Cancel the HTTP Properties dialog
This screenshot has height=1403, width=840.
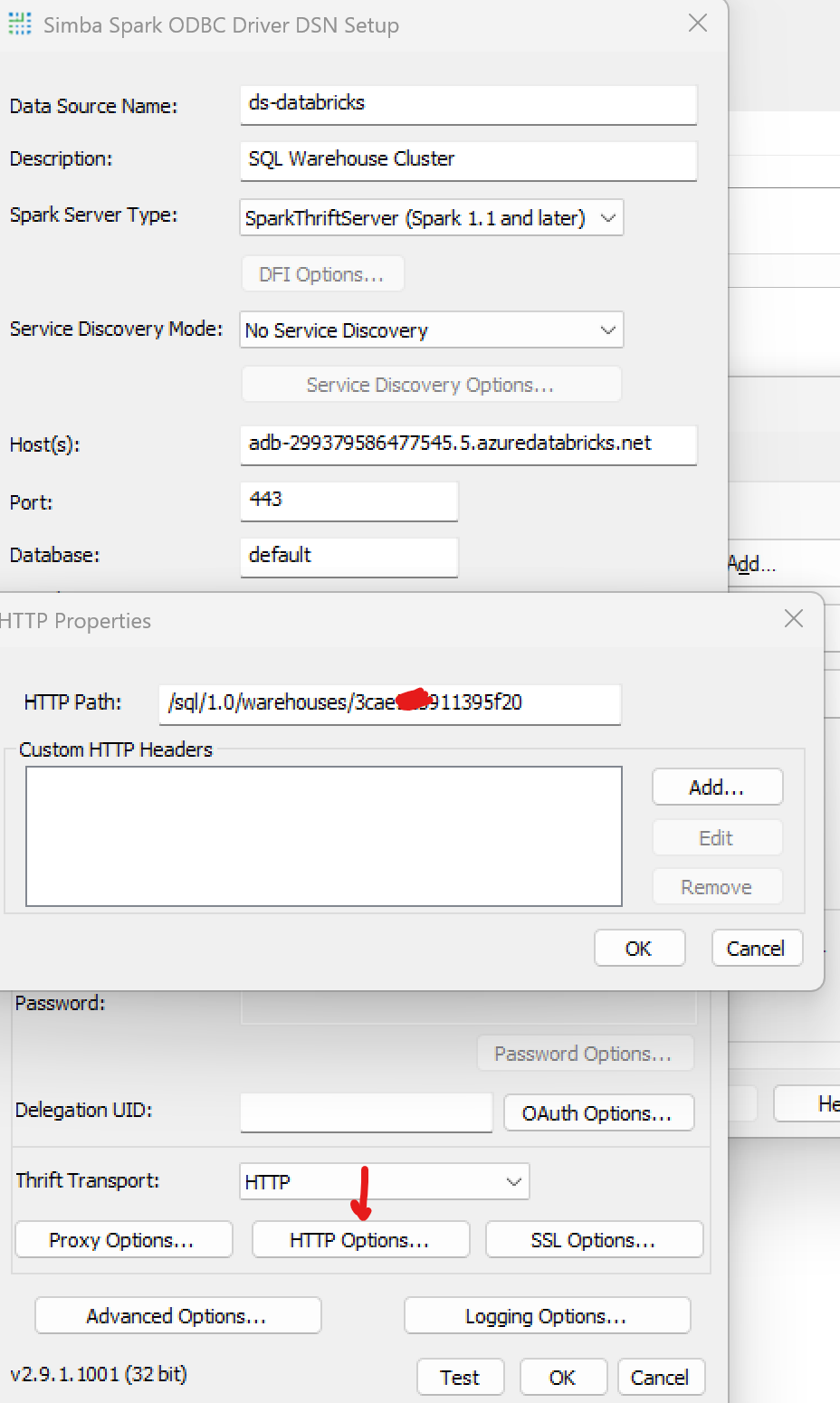click(x=757, y=949)
